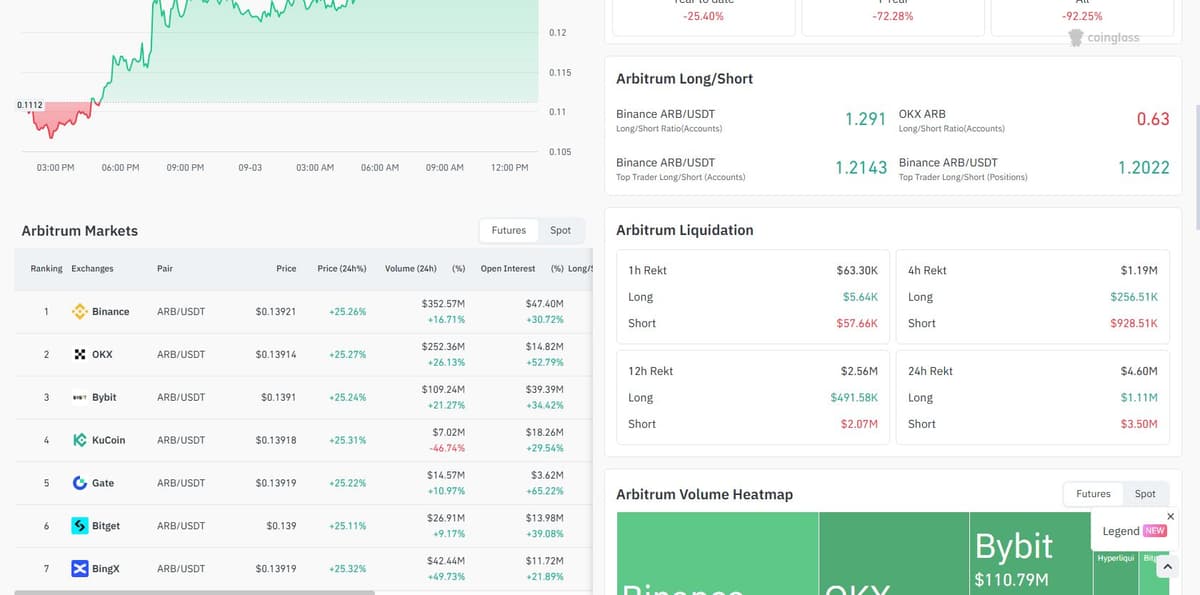Screen dimensions: 1200x595
Task: Click the horizontal scrollbar under markets table
Action: (x=194, y=592)
